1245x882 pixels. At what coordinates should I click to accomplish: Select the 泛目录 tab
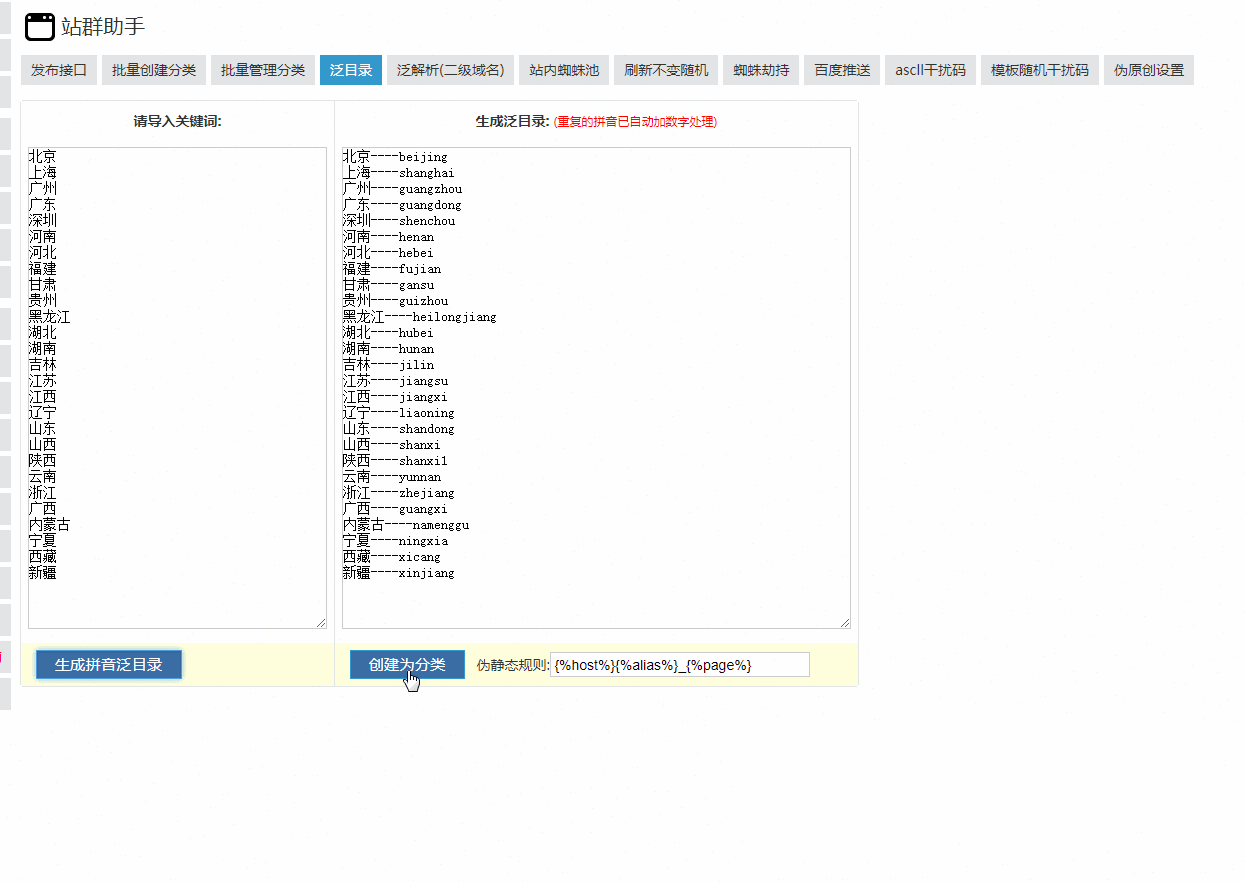point(351,70)
